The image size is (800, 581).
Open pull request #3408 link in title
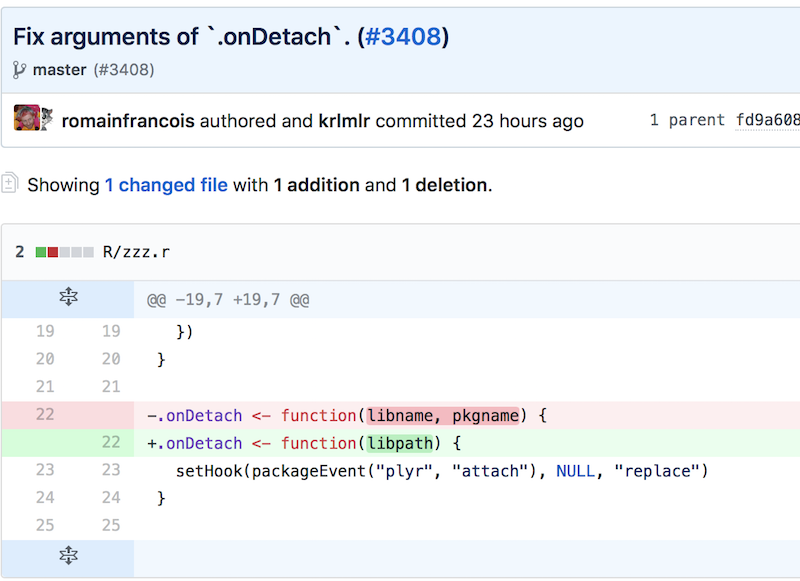coord(403,37)
